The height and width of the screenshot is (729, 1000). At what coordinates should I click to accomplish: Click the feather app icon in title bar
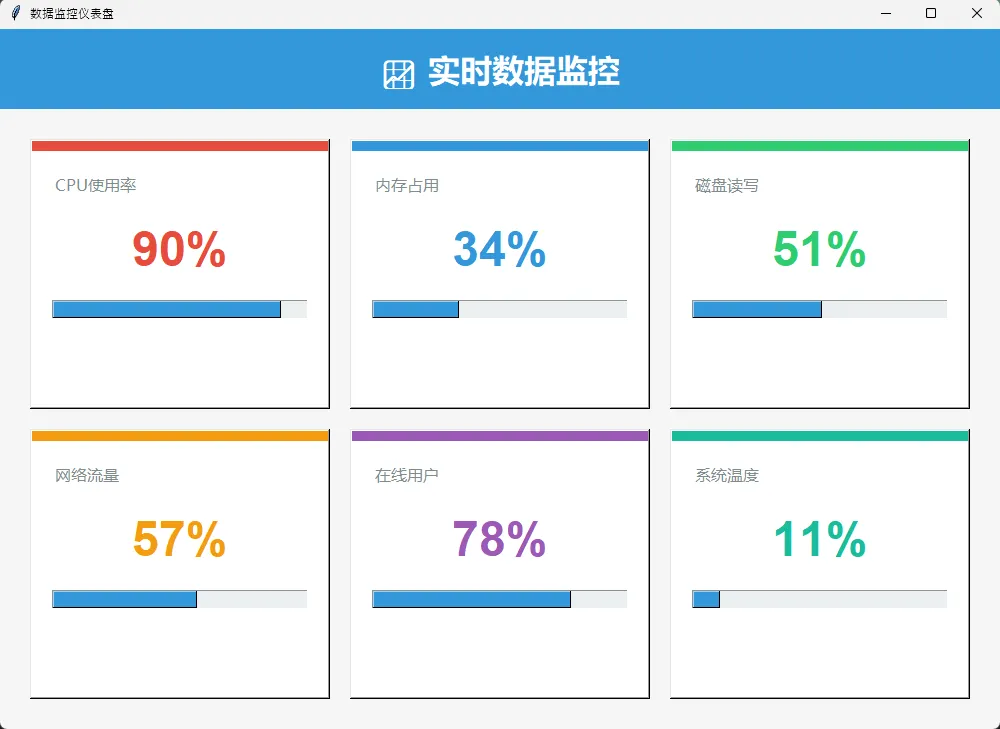(x=15, y=14)
